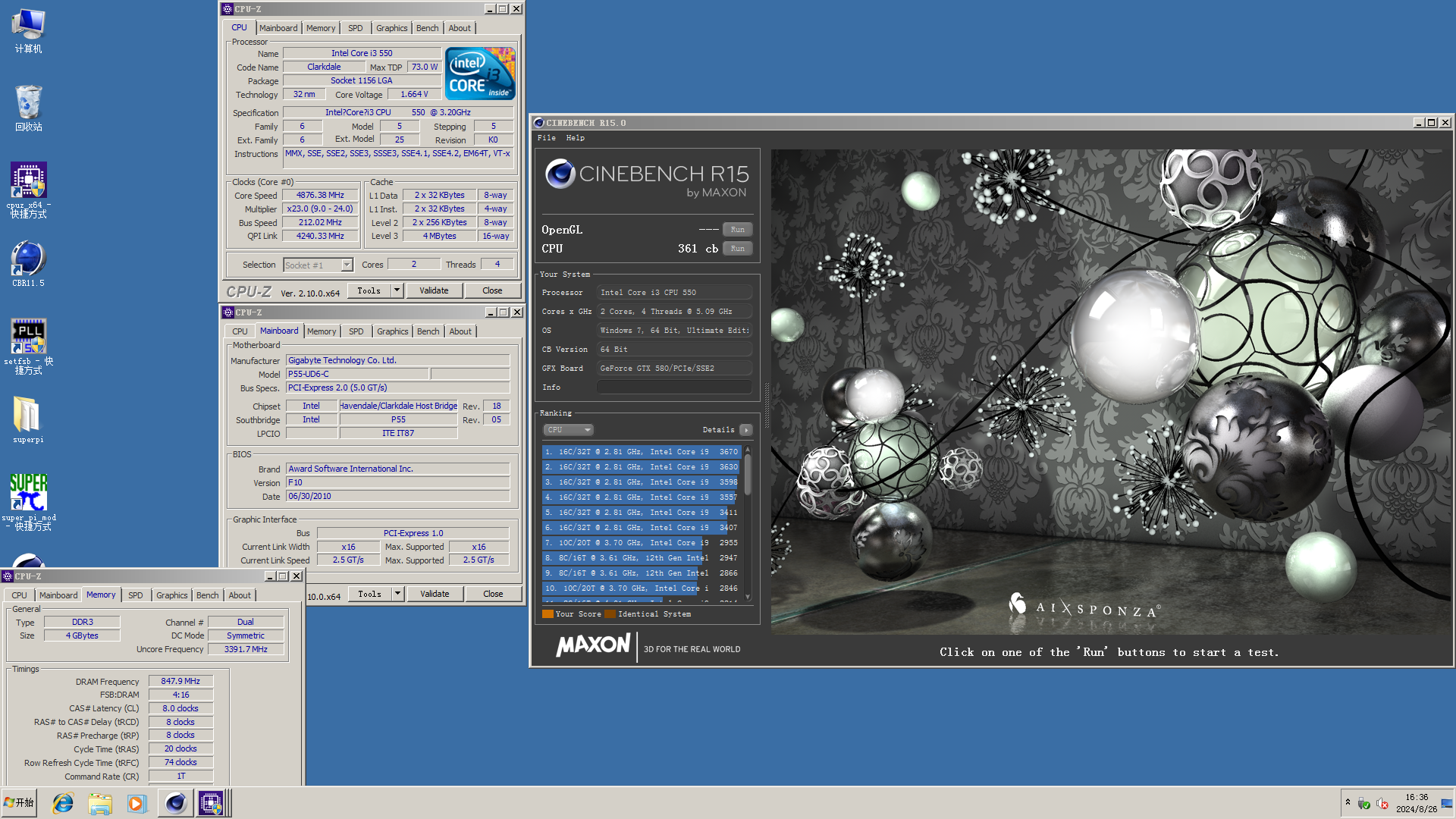This screenshot has height=819, width=1456.
Task: Switch to SPD tab in top CPU-Z window
Action: coord(356,28)
